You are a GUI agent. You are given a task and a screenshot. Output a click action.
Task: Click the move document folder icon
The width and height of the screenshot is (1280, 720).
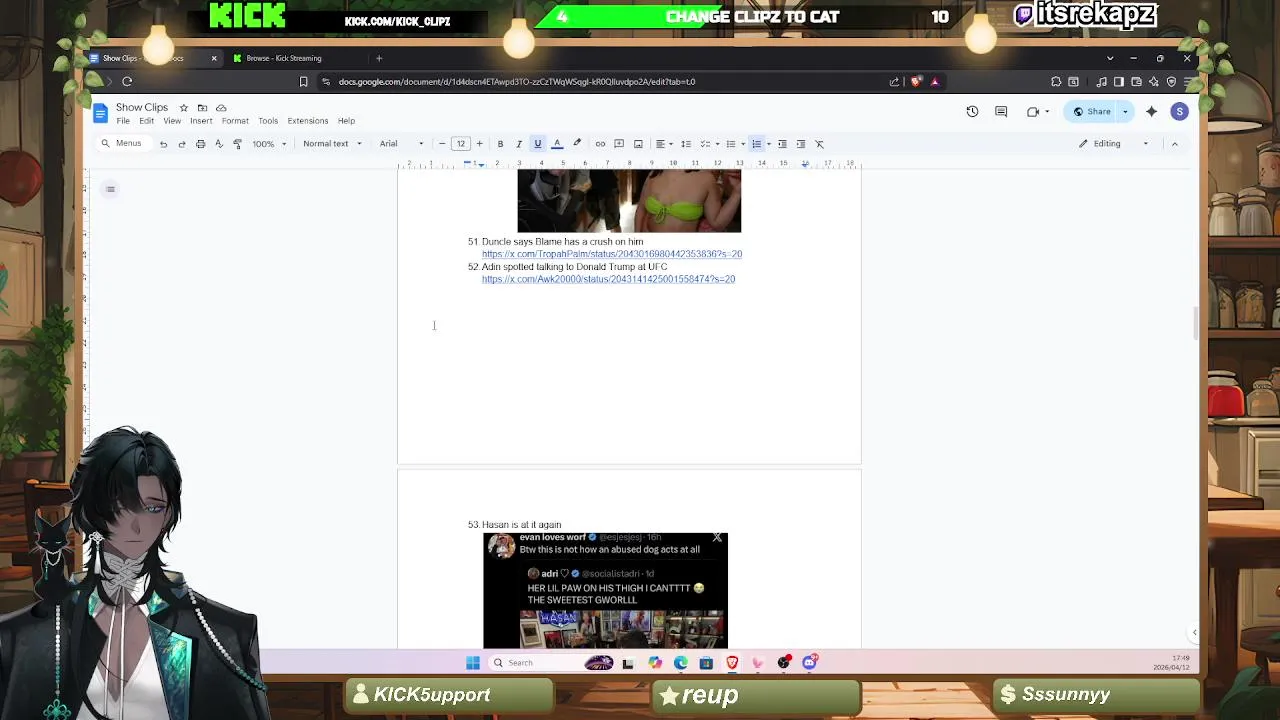(202, 108)
